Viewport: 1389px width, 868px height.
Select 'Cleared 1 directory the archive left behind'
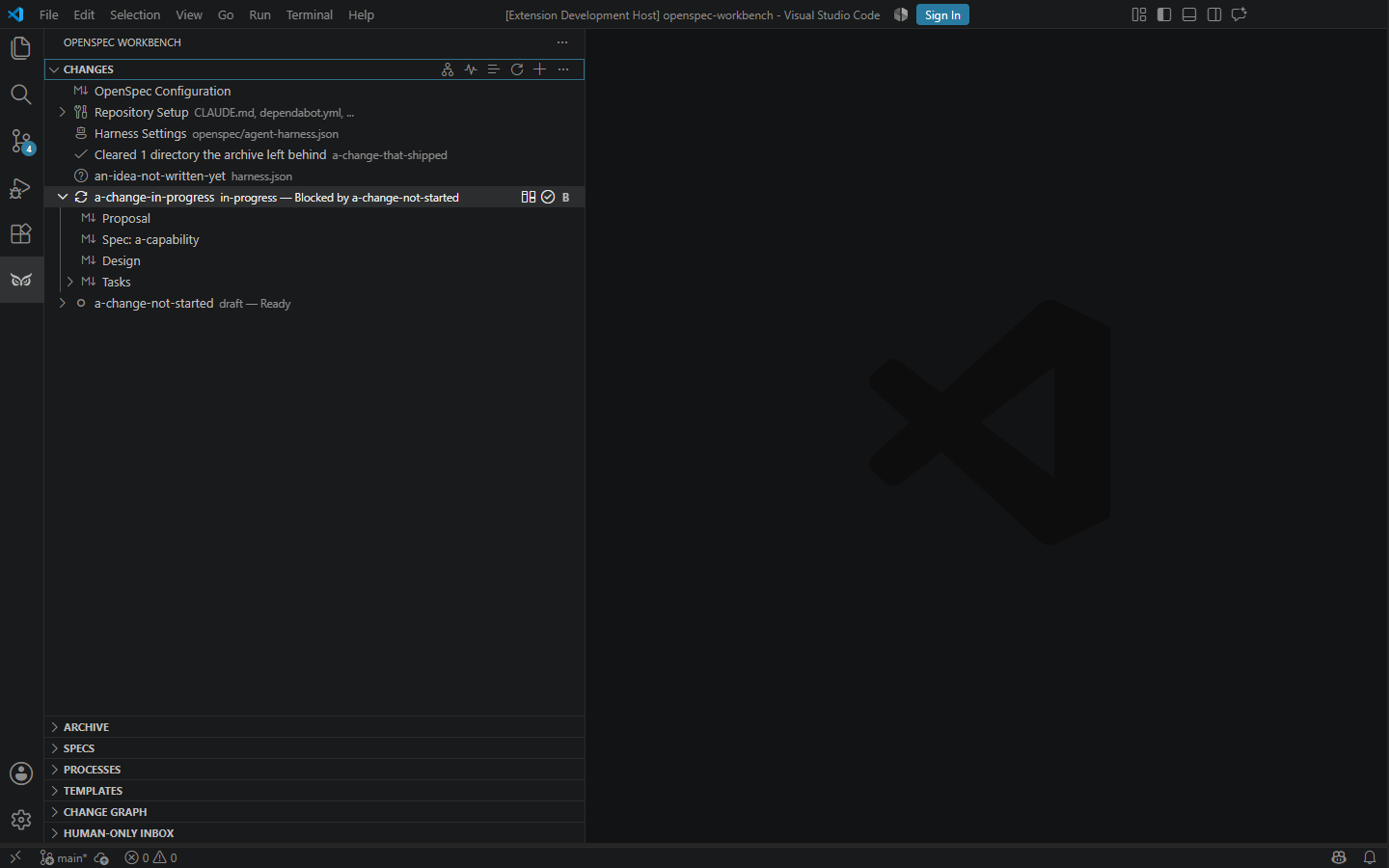(x=314, y=154)
